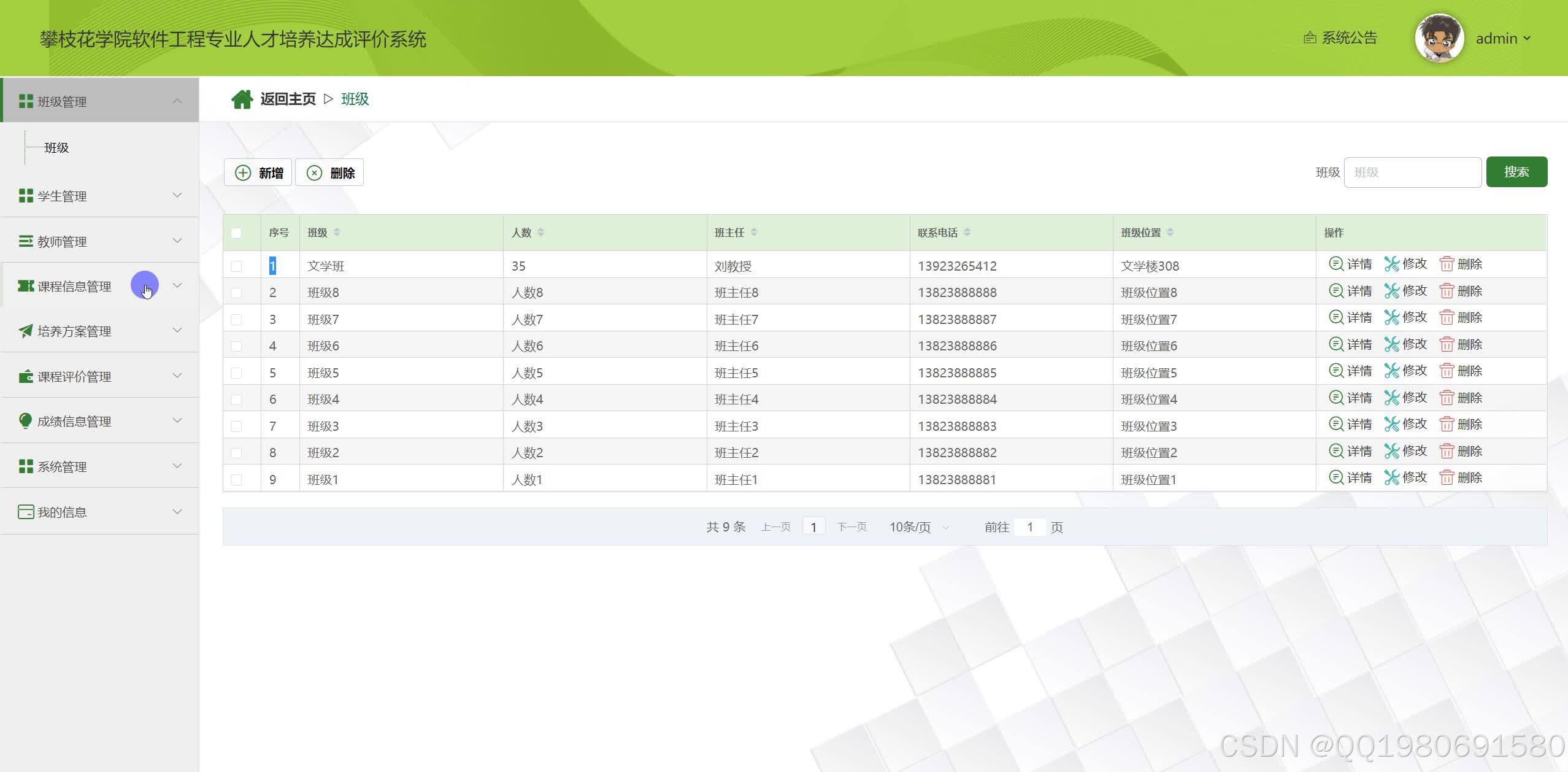This screenshot has height=772, width=1568.
Task: Click the home icon beside 返回主页
Action: point(242,99)
